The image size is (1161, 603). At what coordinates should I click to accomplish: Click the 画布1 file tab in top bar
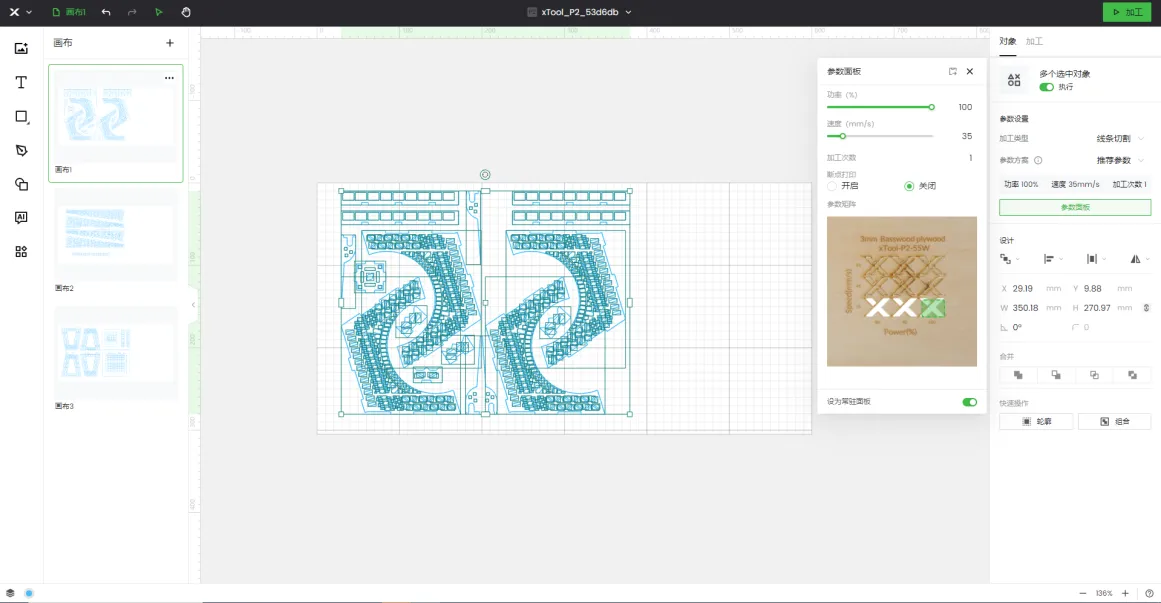tap(69, 12)
